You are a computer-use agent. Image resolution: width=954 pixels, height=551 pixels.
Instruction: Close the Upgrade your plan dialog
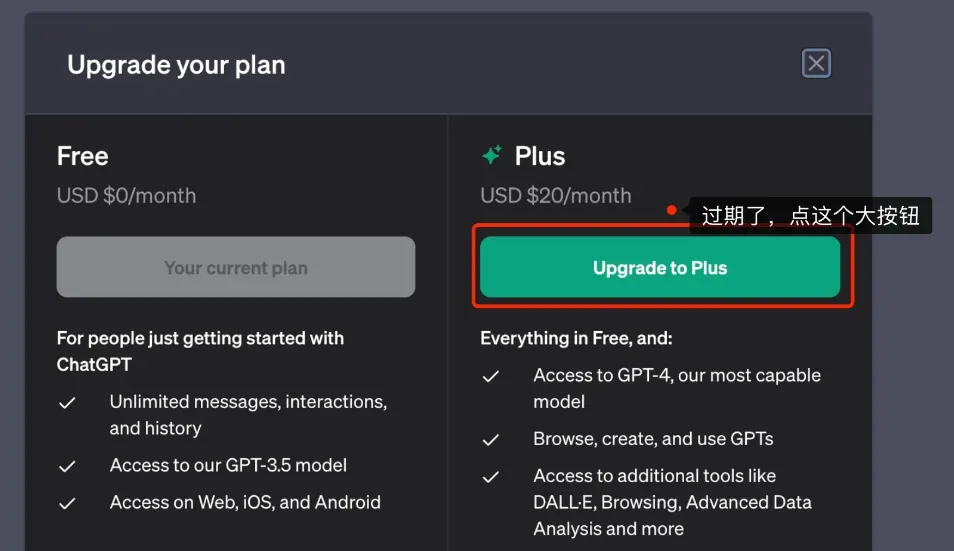[x=816, y=63]
